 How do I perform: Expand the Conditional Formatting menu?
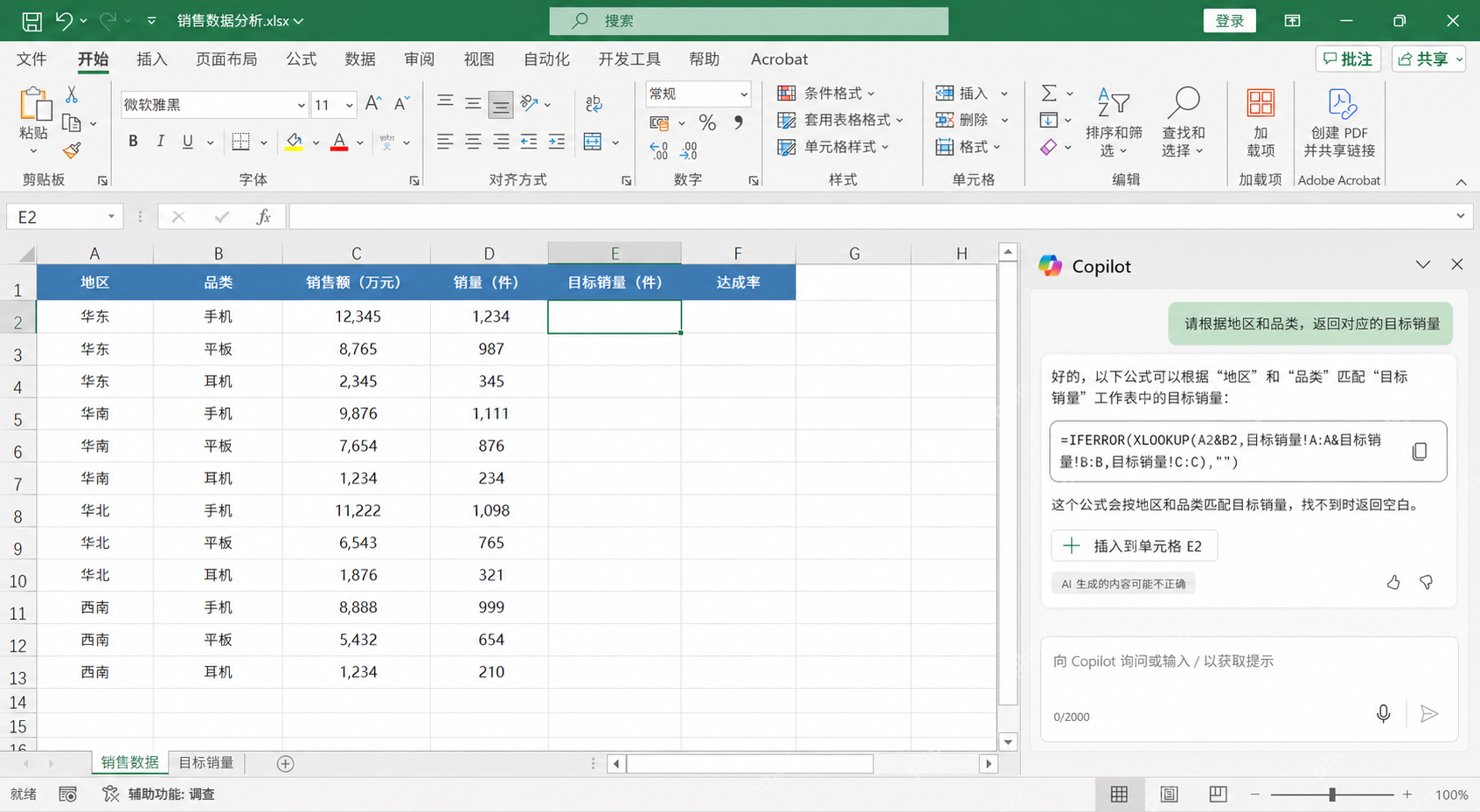click(826, 94)
